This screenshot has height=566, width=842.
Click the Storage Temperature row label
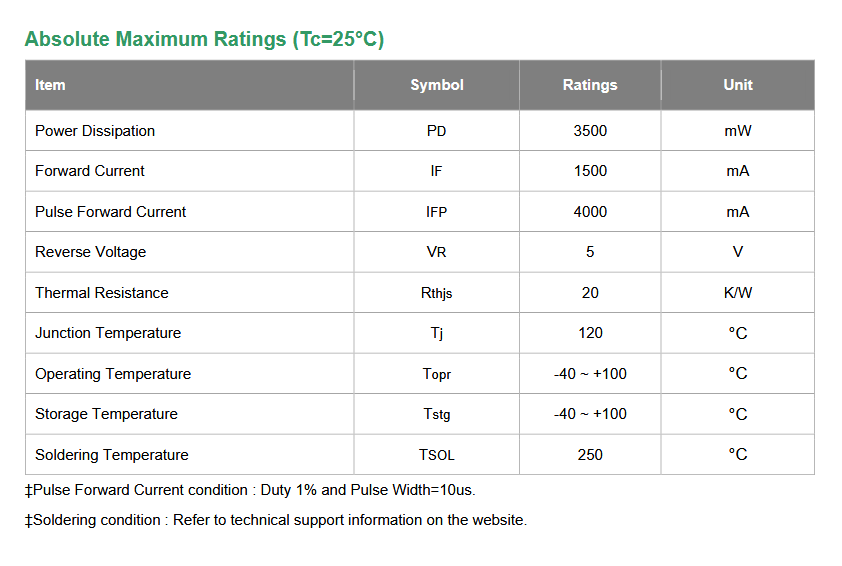(x=106, y=414)
